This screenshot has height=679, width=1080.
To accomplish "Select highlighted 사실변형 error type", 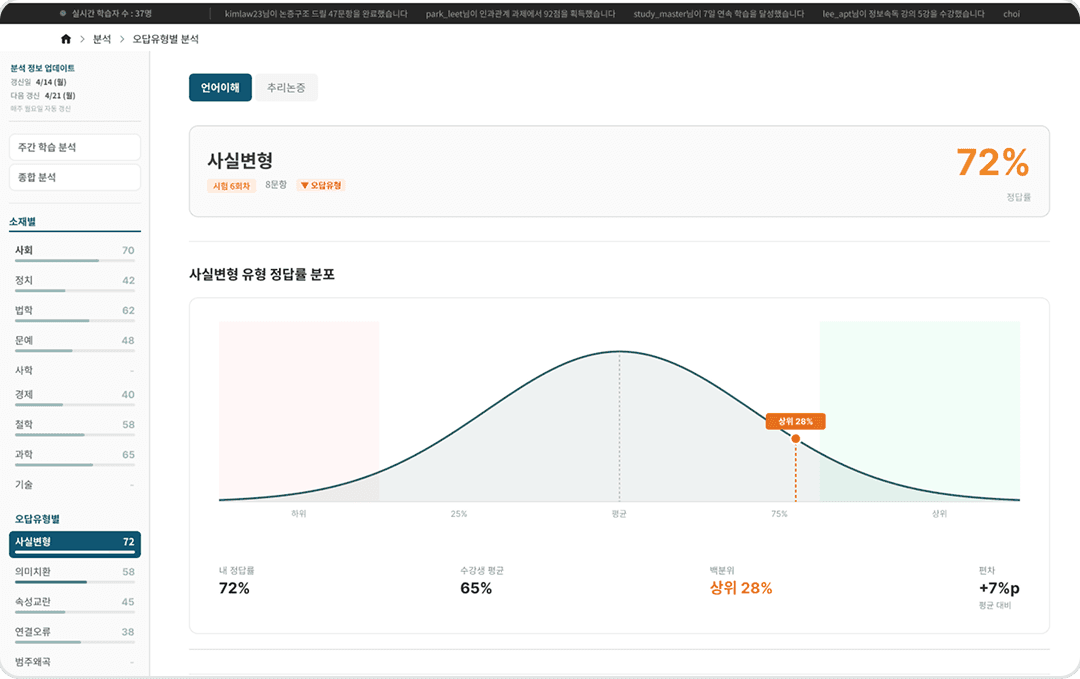I will point(75,544).
